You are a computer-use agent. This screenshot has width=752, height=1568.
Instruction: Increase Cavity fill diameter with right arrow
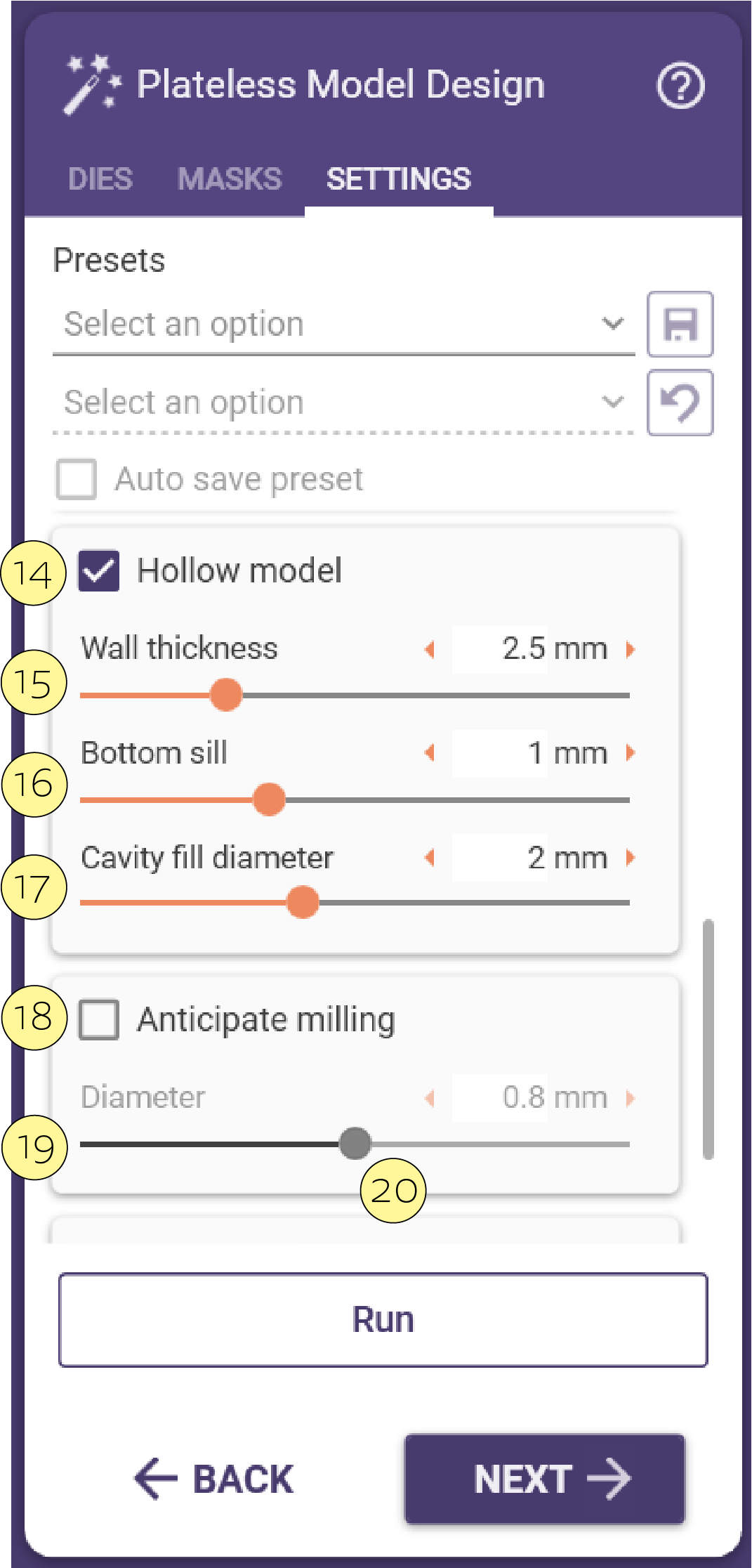(x=631, y=857)
